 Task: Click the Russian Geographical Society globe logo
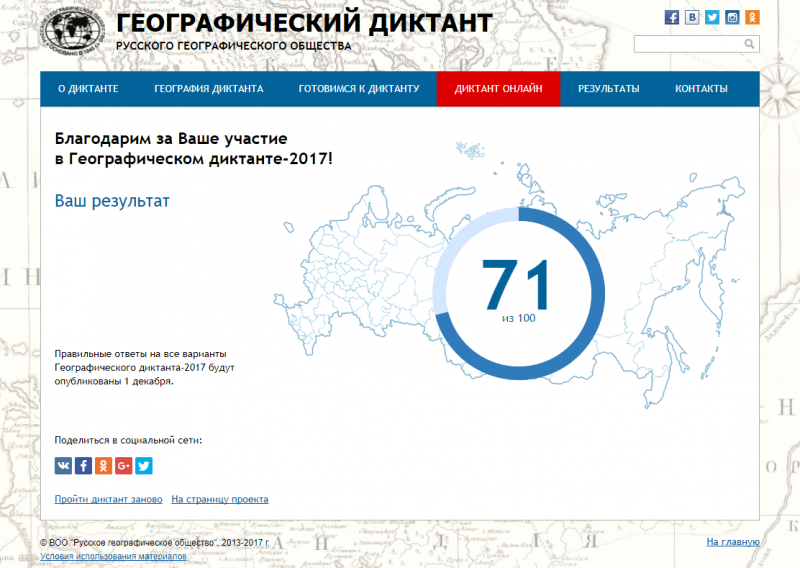[x=73, y=32]
